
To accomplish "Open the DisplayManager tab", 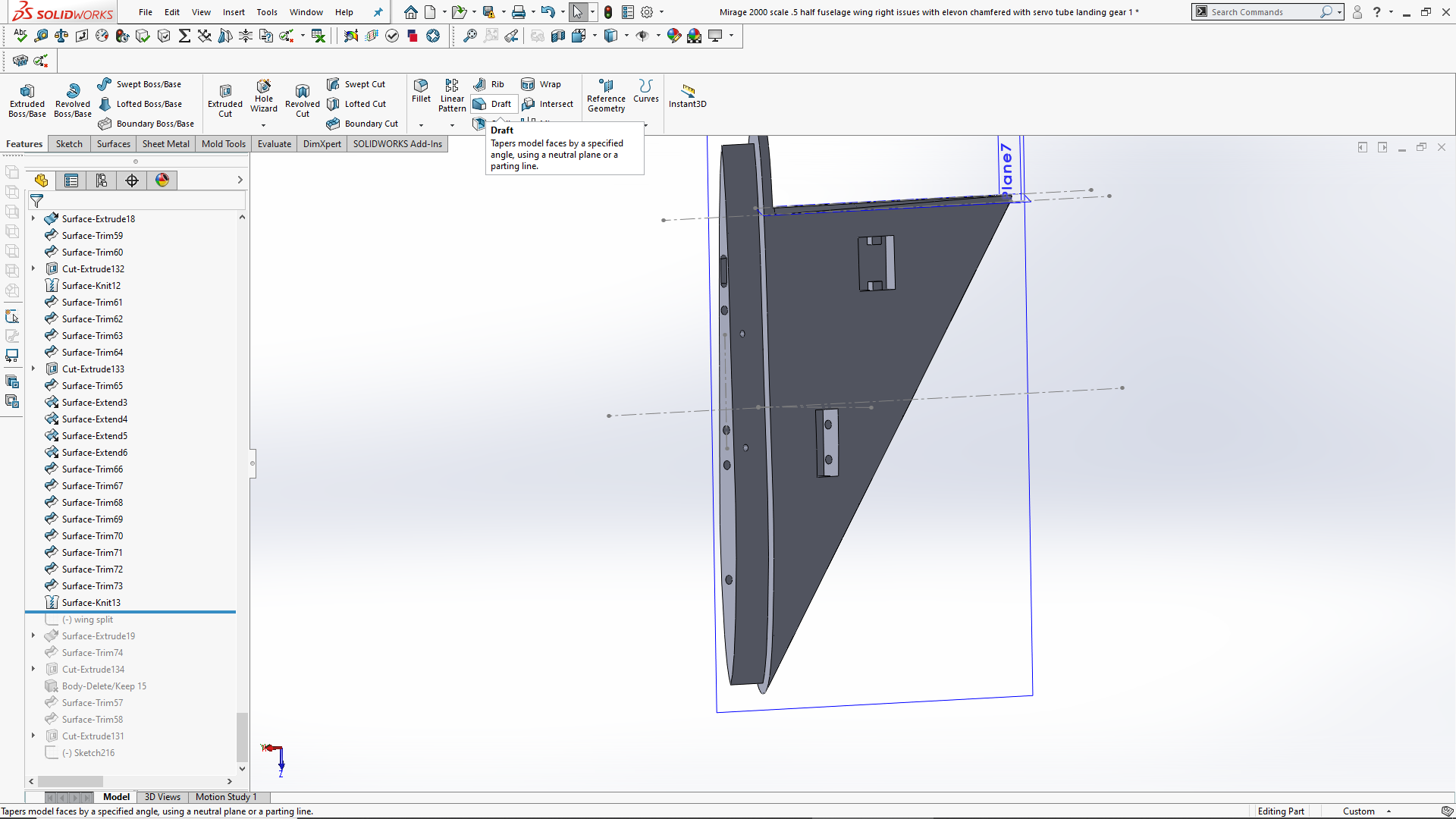I will tap(162, 180).
